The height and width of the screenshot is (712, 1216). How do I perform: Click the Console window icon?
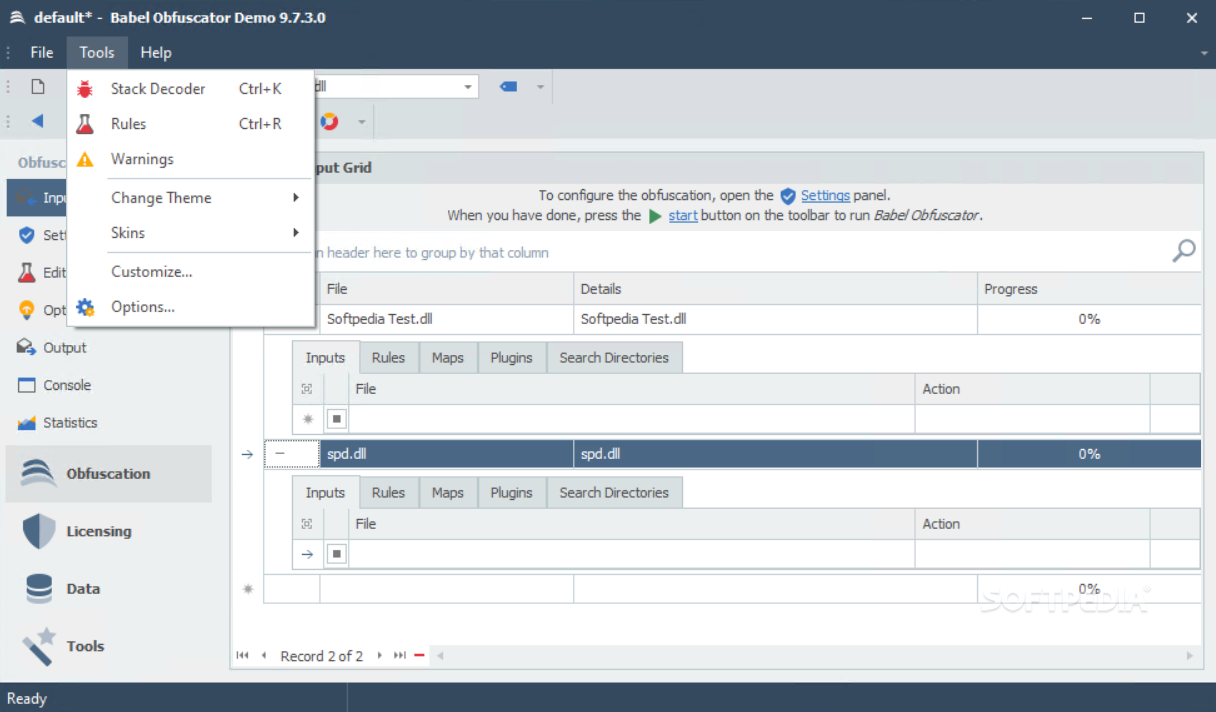tap(26, 385)
